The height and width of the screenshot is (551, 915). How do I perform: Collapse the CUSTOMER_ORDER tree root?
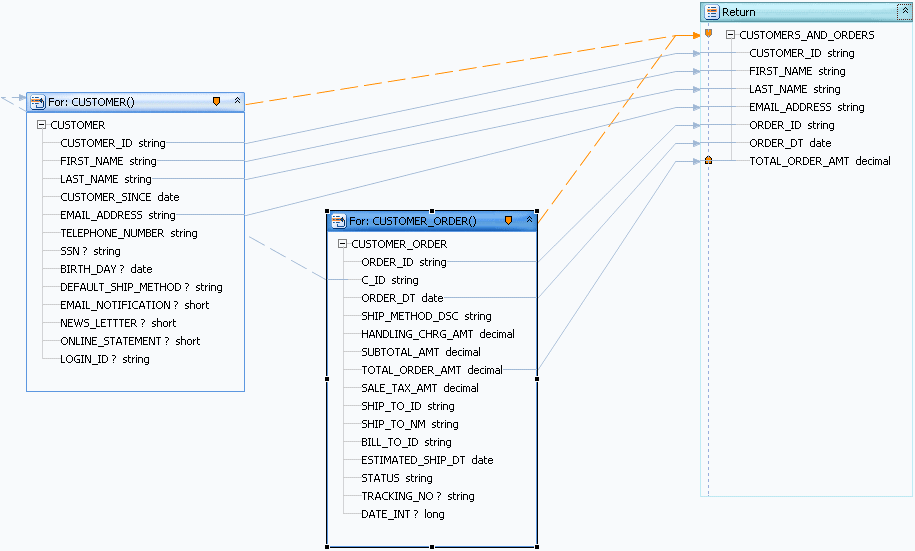343,244
